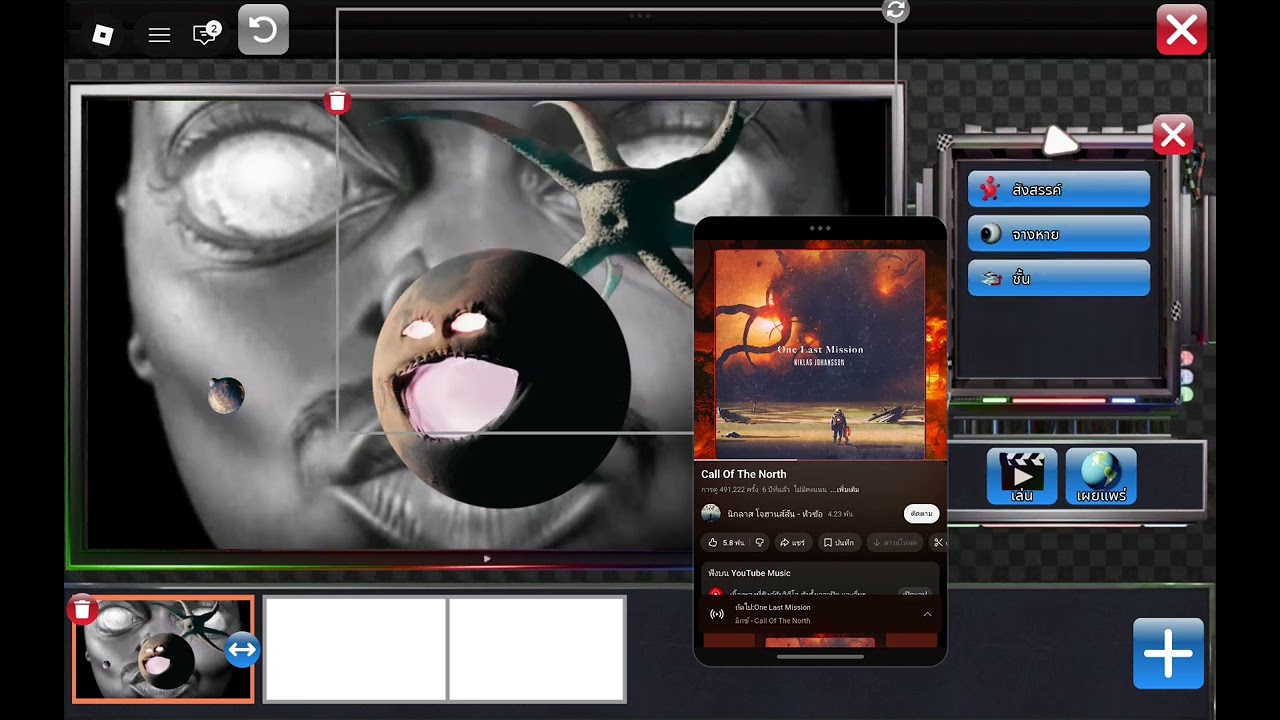Click the One Last Mission album art

tap(820, 354)
